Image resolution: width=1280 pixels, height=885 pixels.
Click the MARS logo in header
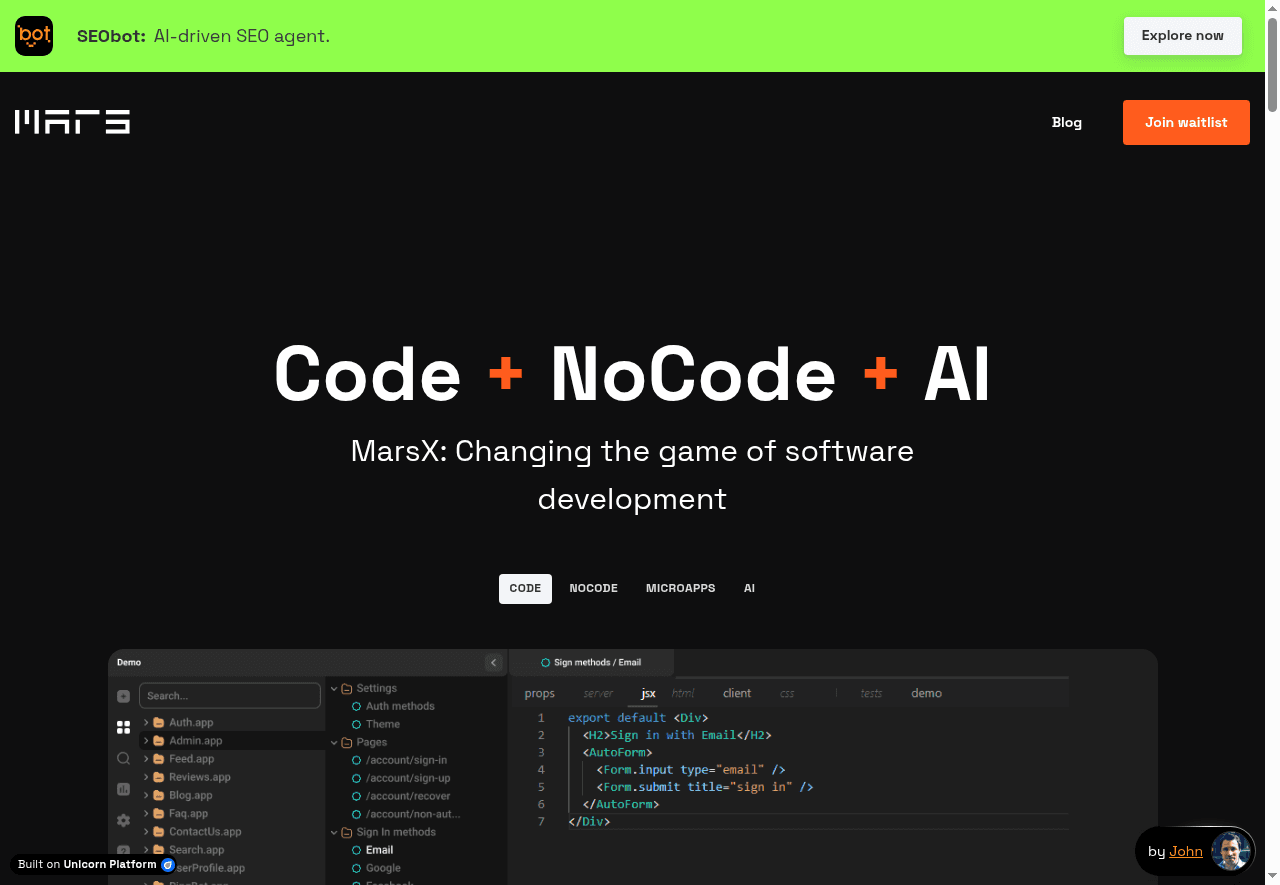(72, 122)
